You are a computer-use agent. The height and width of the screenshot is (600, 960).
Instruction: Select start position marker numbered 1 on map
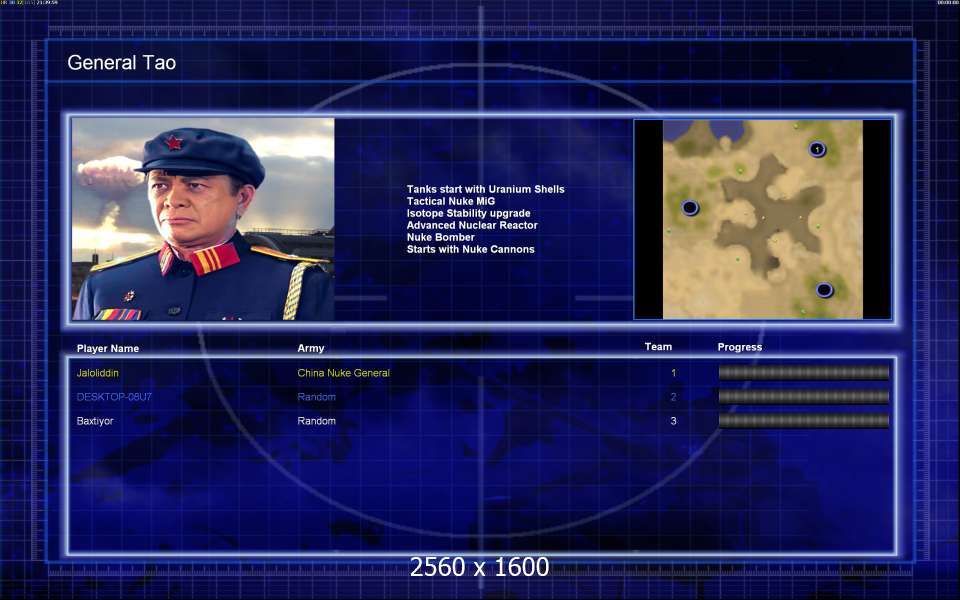(x=817, y=149)
